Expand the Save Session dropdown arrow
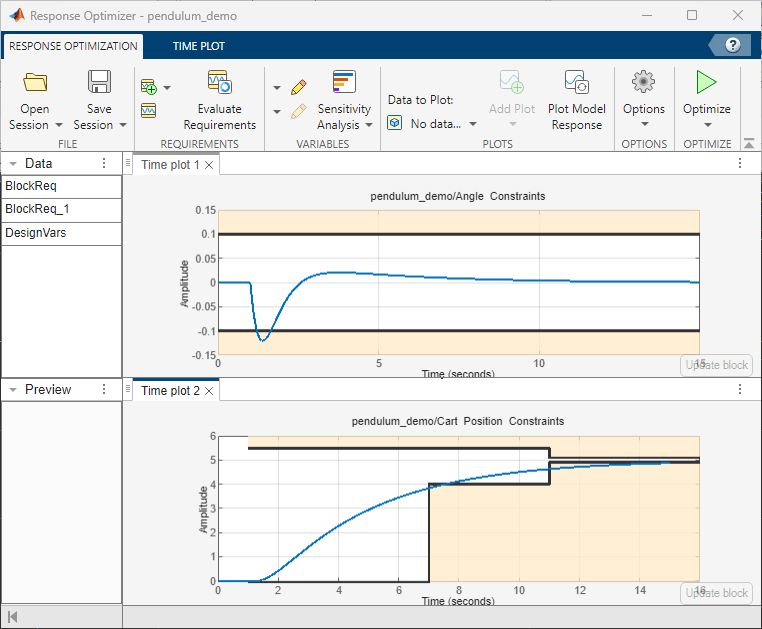762x629 pixels. [x=123, y=126]
